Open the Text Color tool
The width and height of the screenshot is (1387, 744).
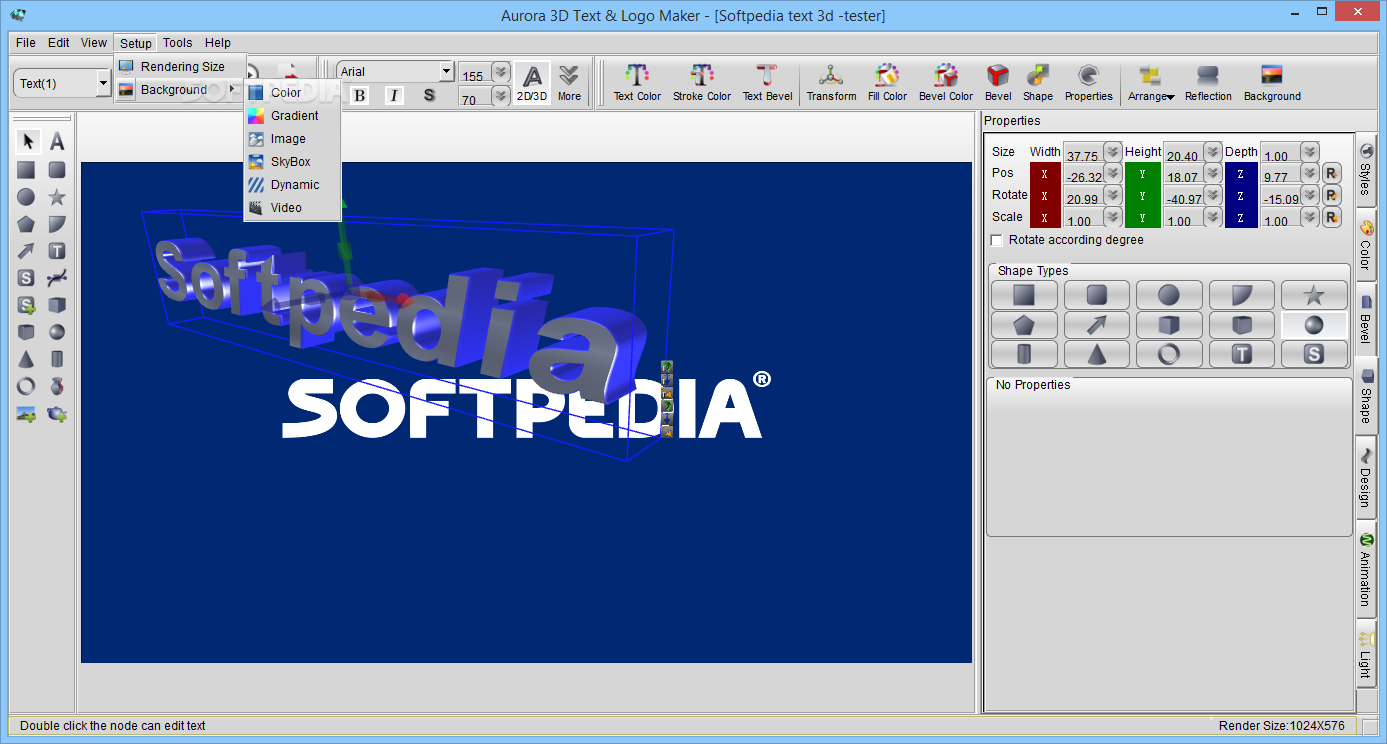tap(637, 83)
